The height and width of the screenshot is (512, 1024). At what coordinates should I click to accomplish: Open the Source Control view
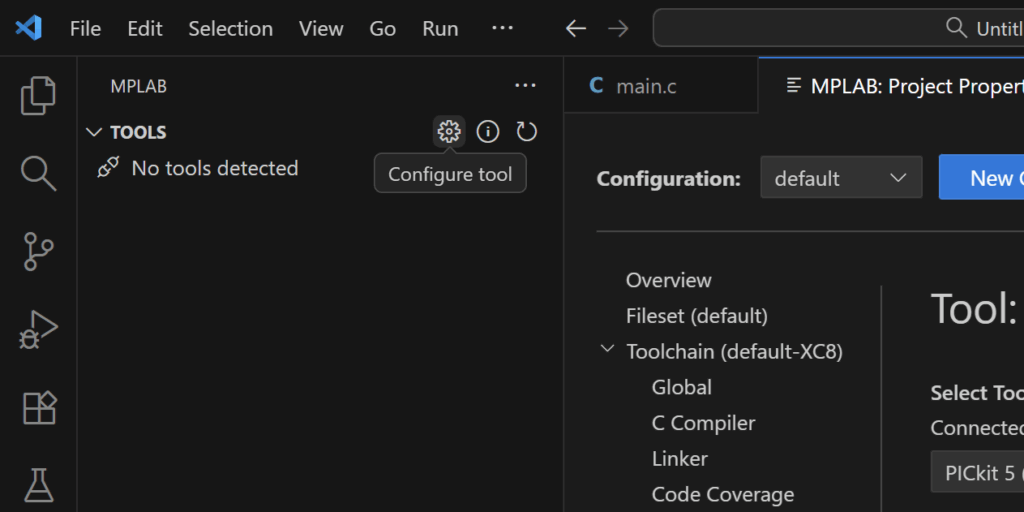(x=38, y=251)
